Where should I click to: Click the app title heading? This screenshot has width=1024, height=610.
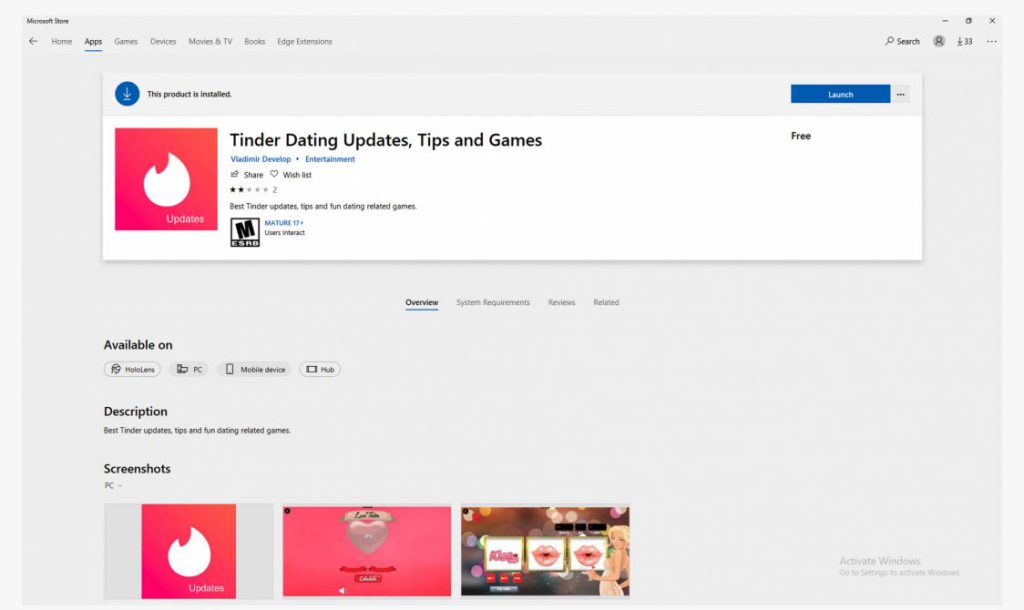(x=386, y=140)
